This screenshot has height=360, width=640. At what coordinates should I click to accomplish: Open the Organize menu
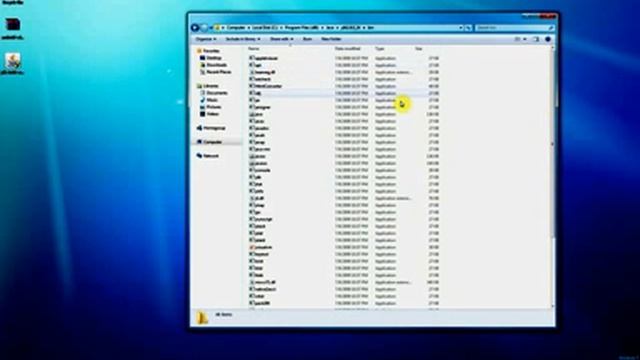pos(206,39)
